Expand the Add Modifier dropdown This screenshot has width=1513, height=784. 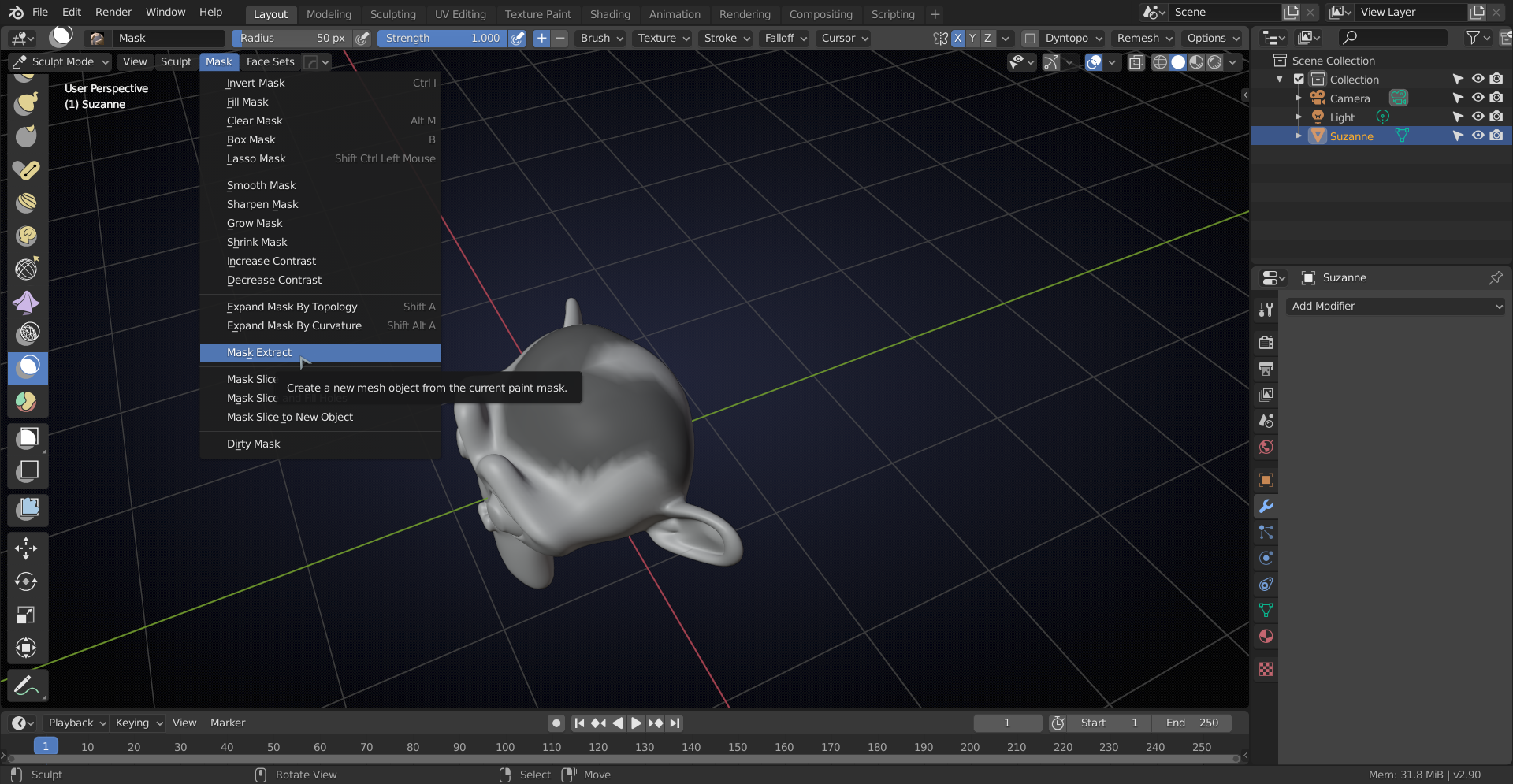(1396, 306)
